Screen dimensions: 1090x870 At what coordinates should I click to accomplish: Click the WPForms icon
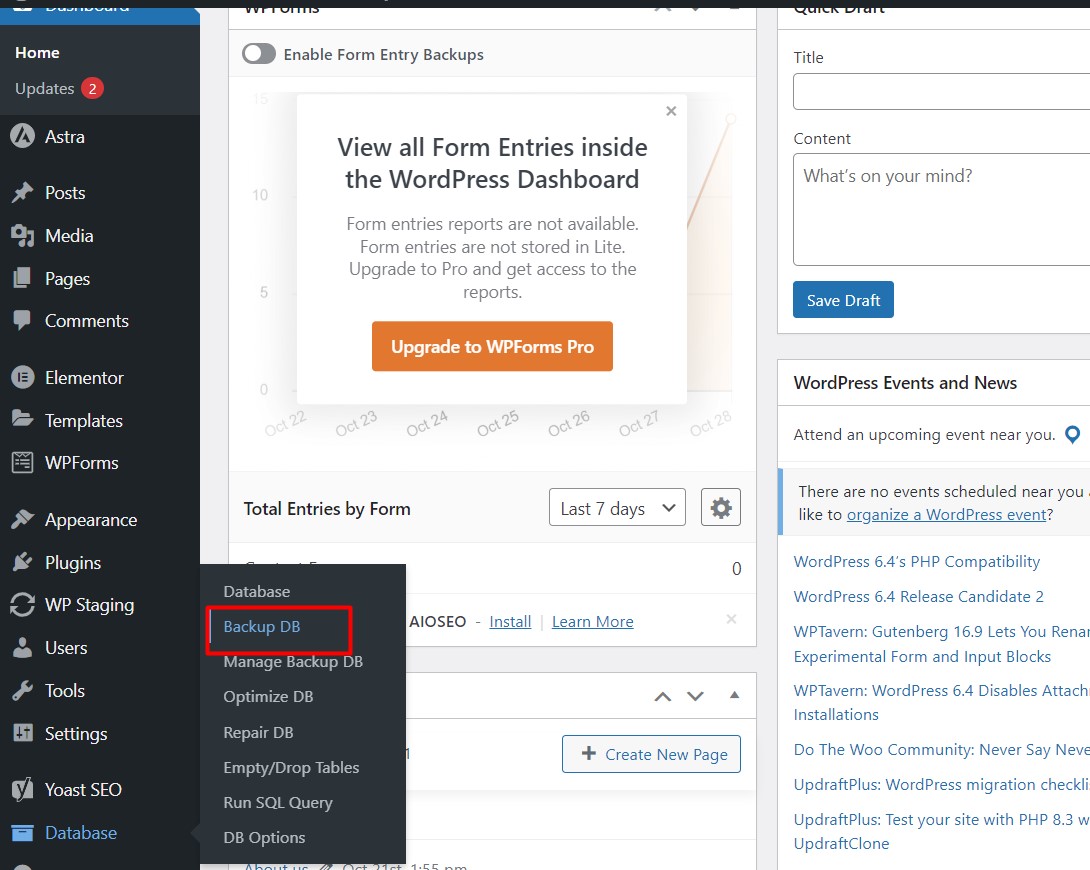[x=22, y=463]
